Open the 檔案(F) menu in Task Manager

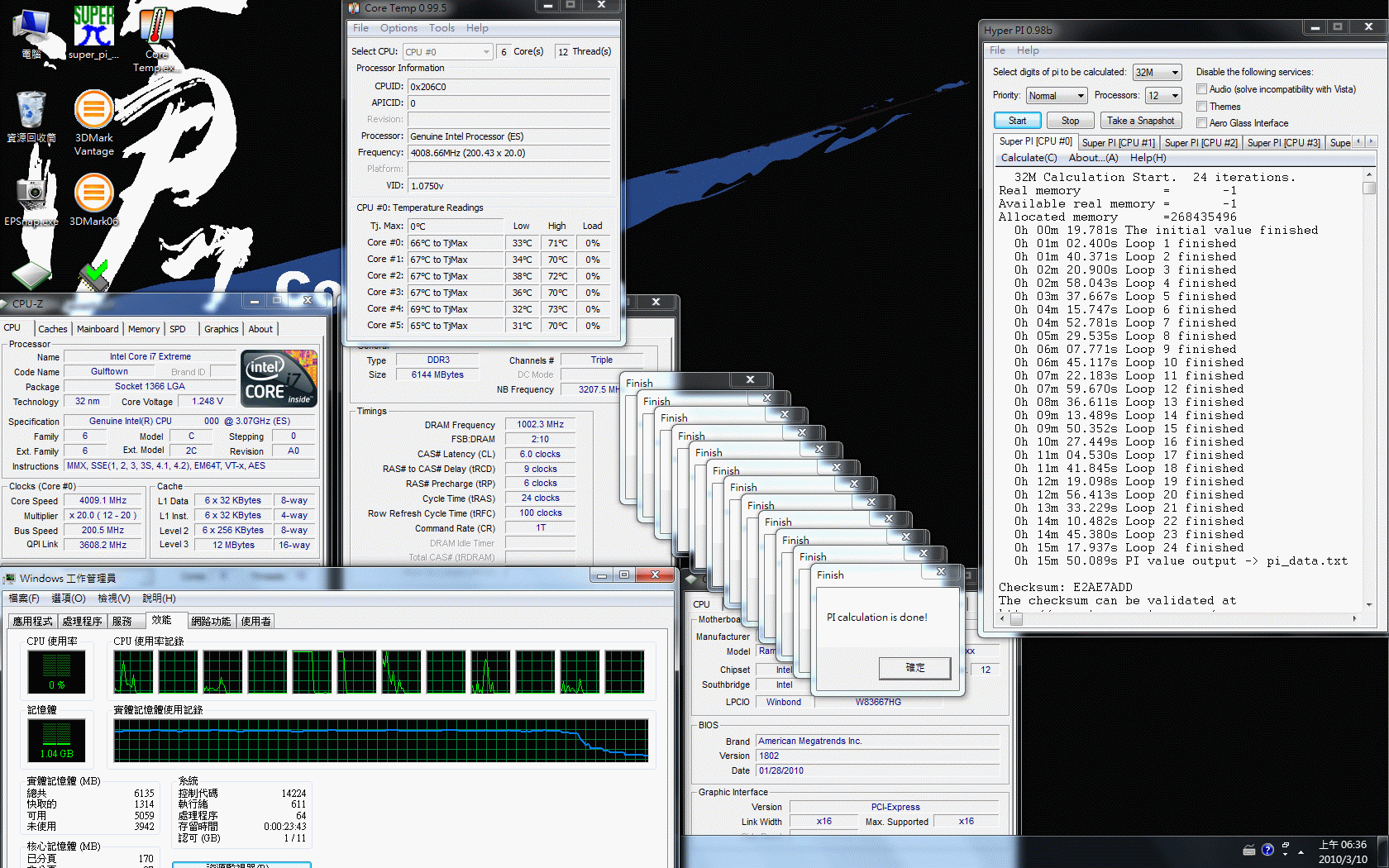pos(24,599)
